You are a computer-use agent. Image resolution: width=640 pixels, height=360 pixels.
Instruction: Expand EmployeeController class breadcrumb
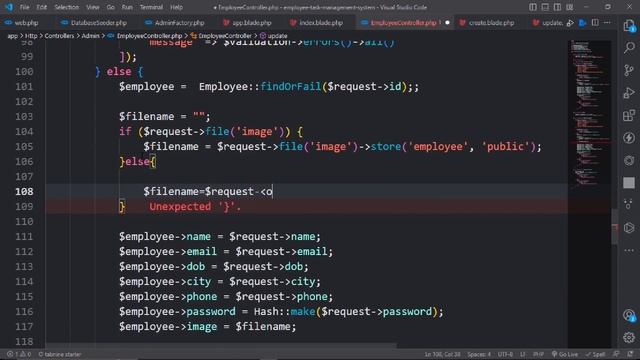point(221,36)
